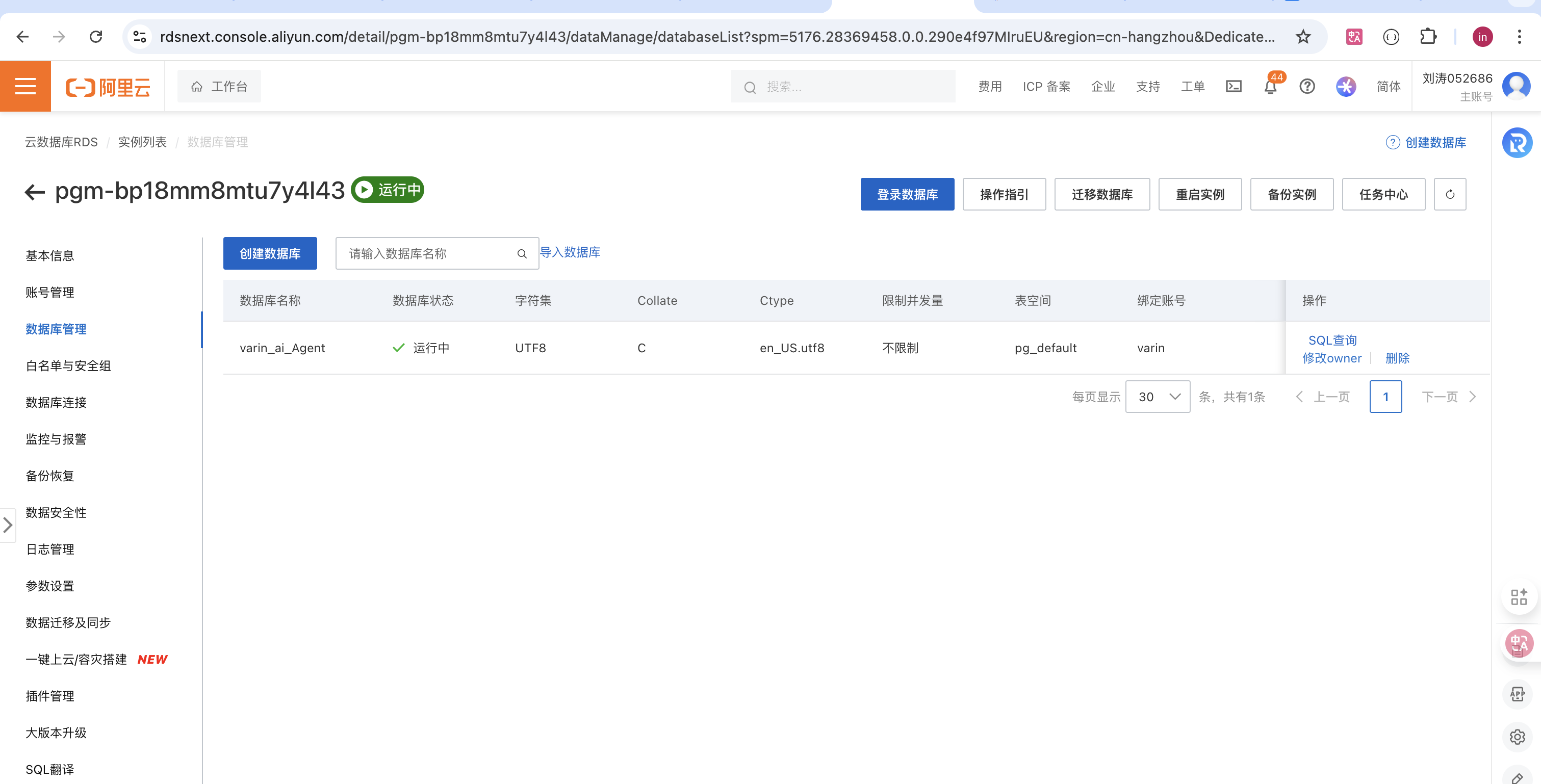Open the 简体 language selector
Viewport: 1541px width, 784px height.
(x=1388, y=87)
